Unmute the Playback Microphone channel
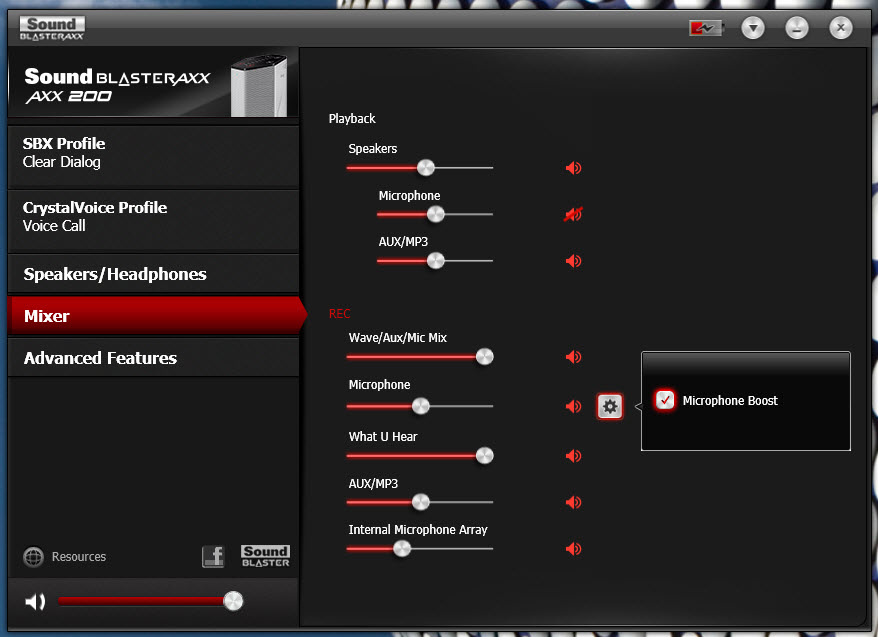This screenshot has width=878, height=637. click(x=573, y=214)
